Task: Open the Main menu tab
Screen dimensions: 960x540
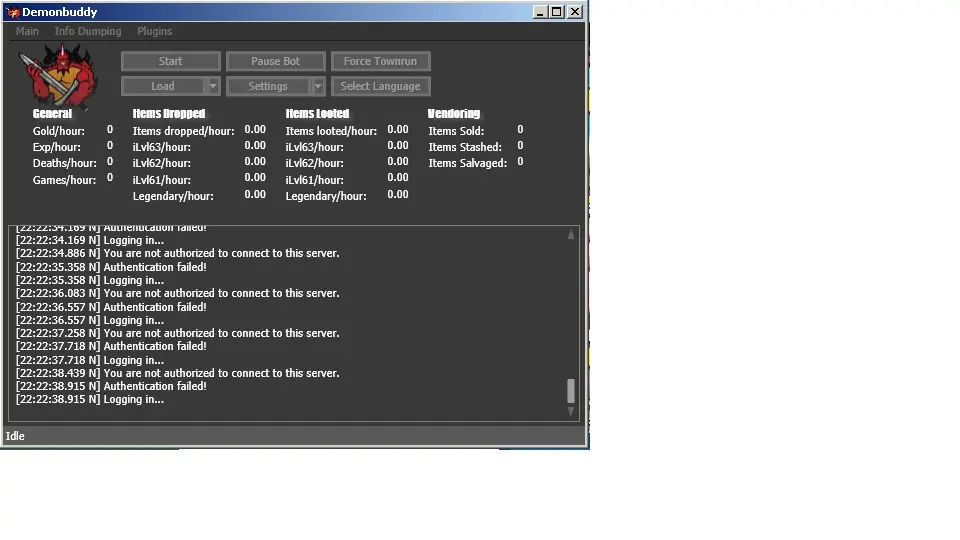Action: point(27,31)
